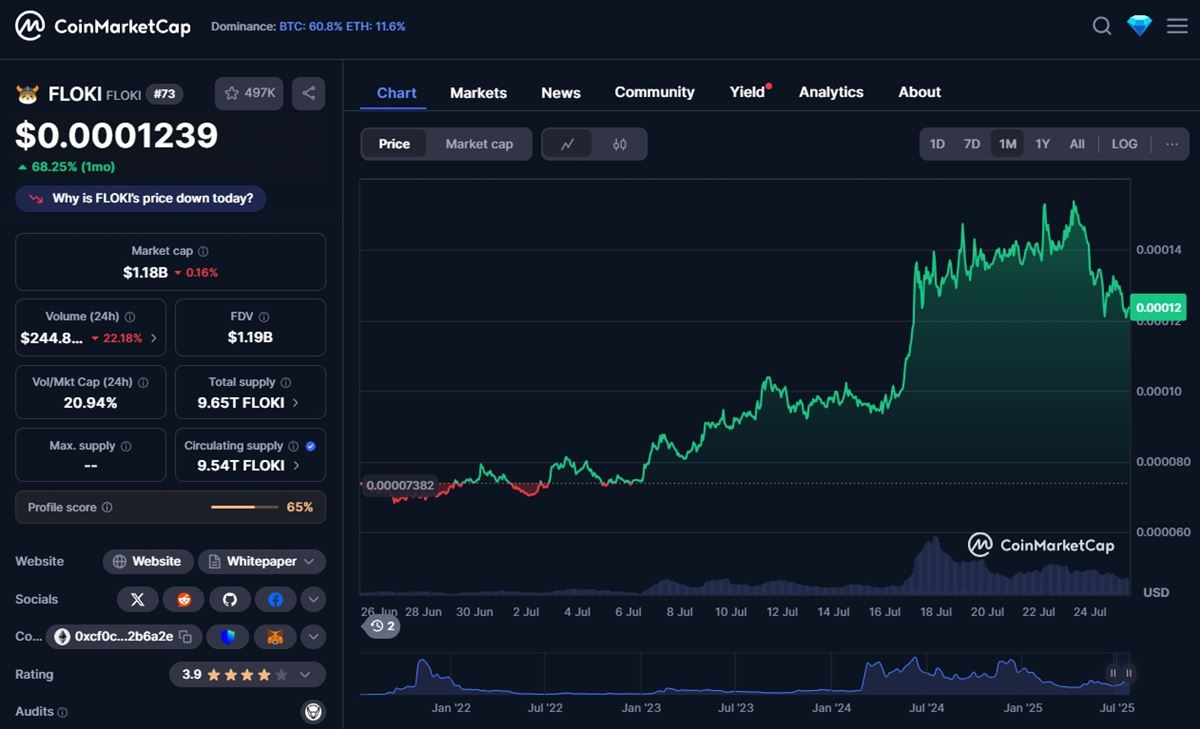Click the circulating supply verified badge
Viewport: 1200px width, 729px height.
tap(310, 446)
